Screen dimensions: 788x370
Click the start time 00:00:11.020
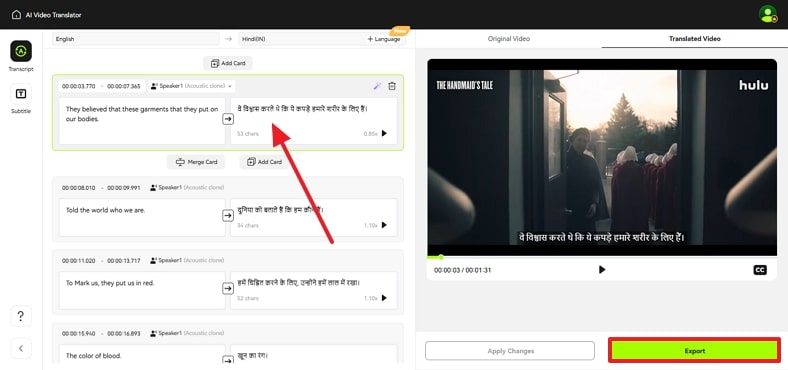click(x=78, y=260)
